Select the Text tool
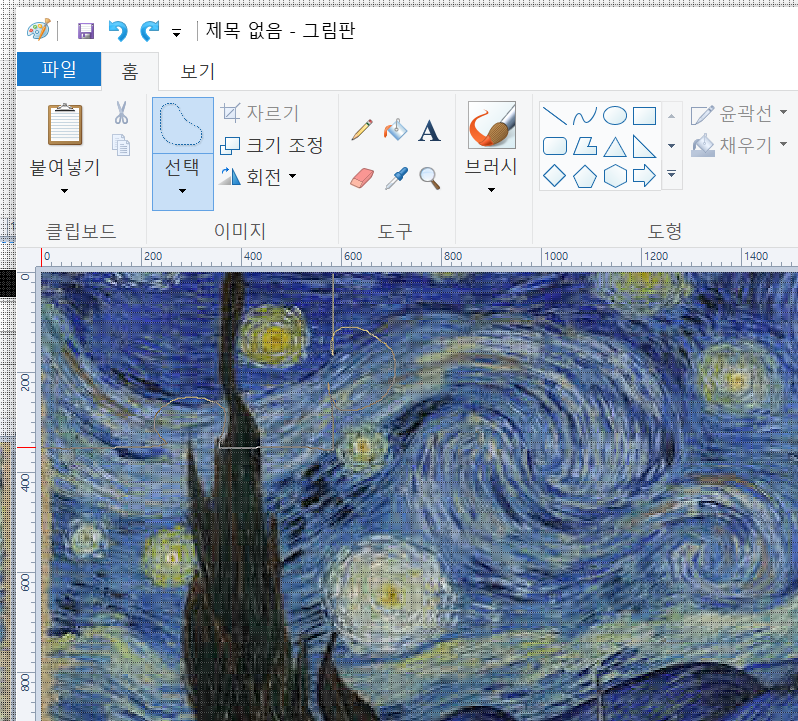The width and height of the screenshot is (798, 721). point(429,131)
